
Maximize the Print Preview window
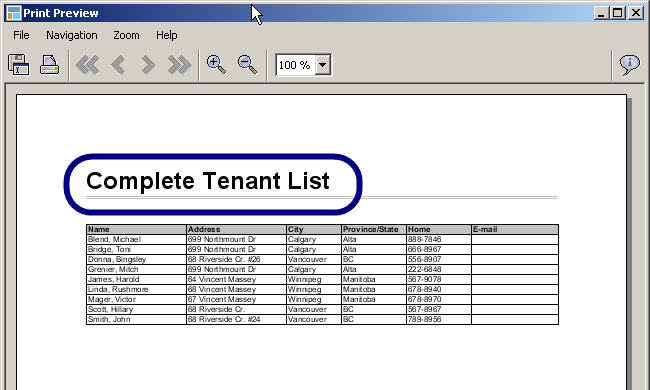coord(618,13)
